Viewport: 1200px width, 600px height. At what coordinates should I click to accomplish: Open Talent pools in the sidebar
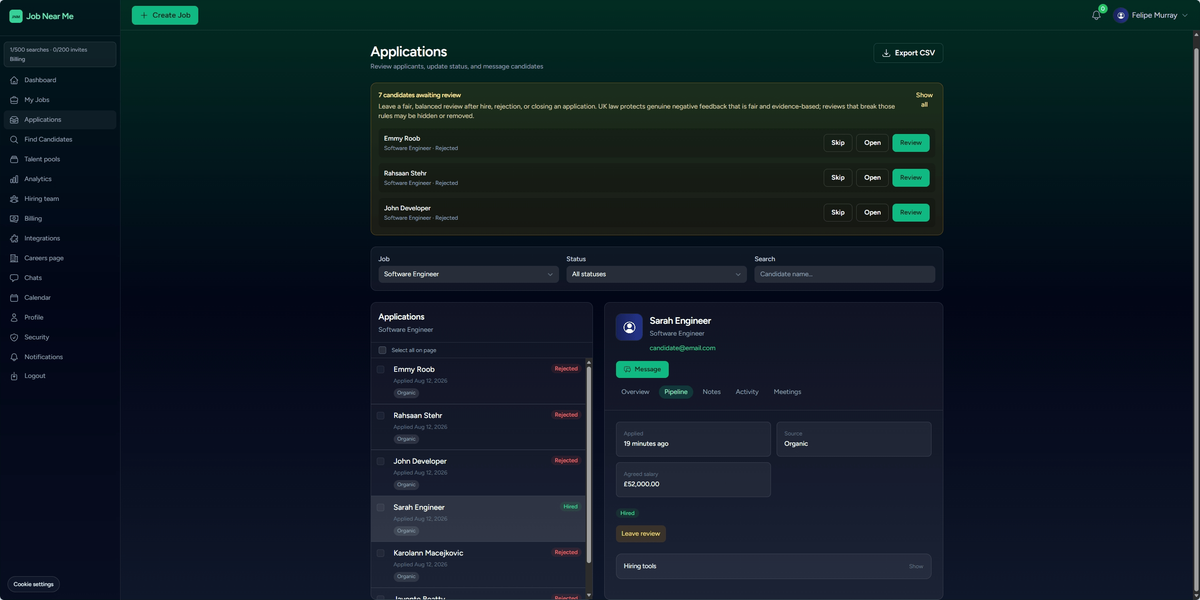(60, 159)
